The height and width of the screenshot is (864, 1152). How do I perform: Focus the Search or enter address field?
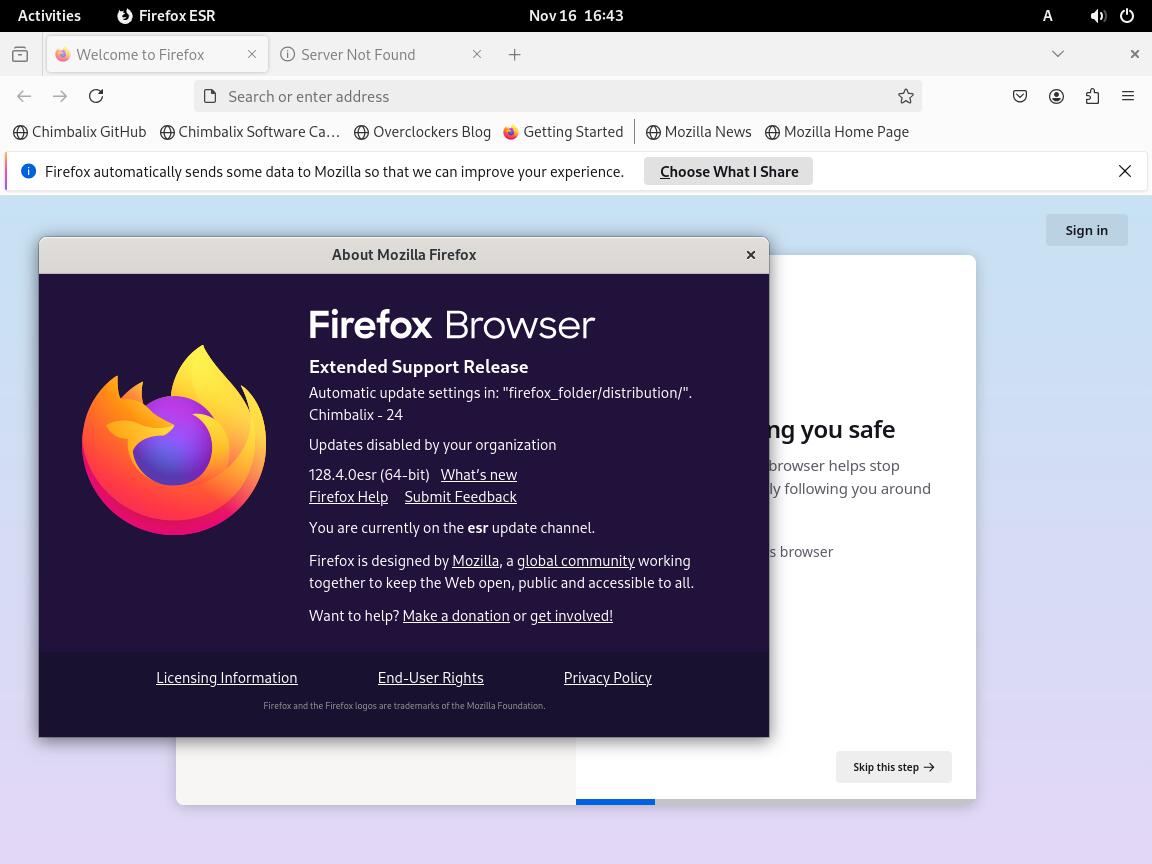point(558,96)
